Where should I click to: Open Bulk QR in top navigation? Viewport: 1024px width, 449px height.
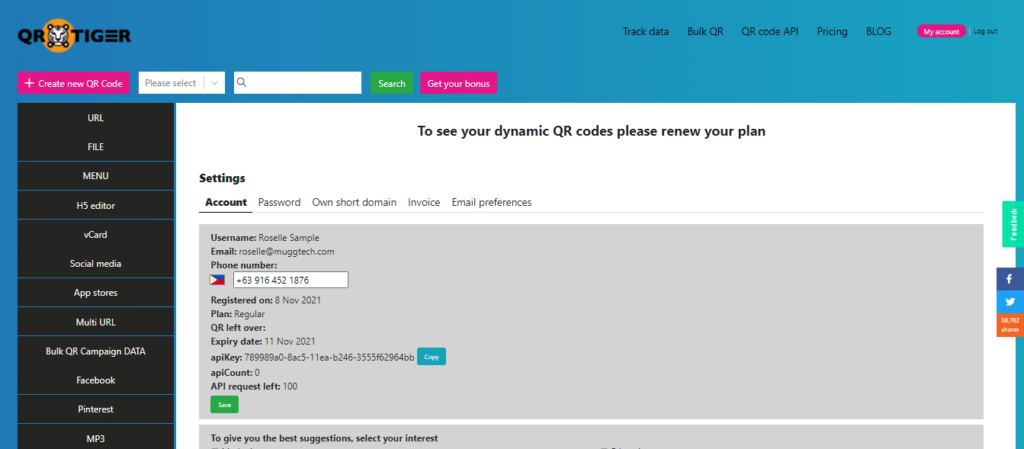pyautogui.click(x=705, y=31)
